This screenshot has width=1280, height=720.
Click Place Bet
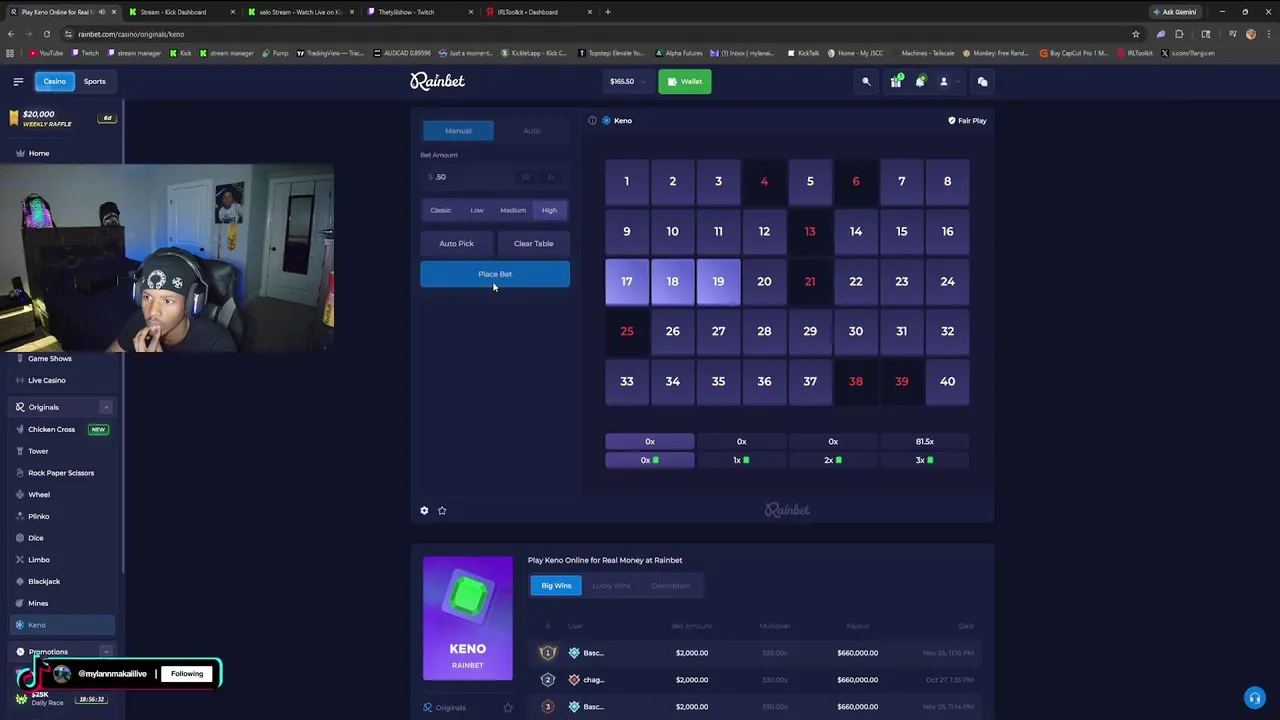pos(495,274)
